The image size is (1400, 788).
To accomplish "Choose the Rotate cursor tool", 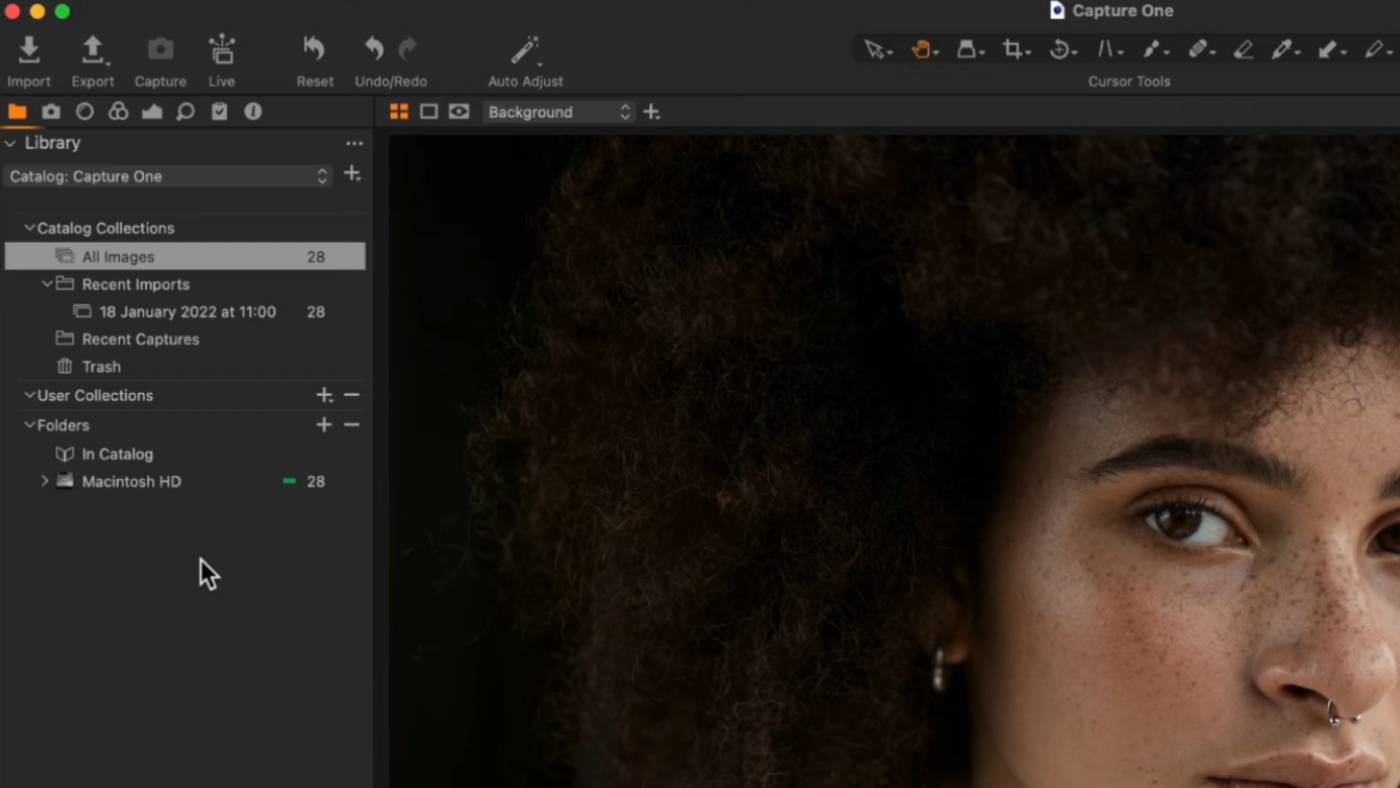I will [1060, 49].
